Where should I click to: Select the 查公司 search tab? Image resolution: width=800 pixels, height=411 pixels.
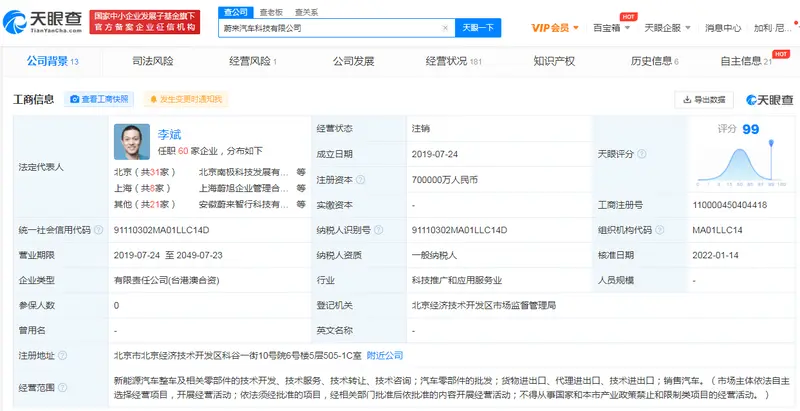235,12
